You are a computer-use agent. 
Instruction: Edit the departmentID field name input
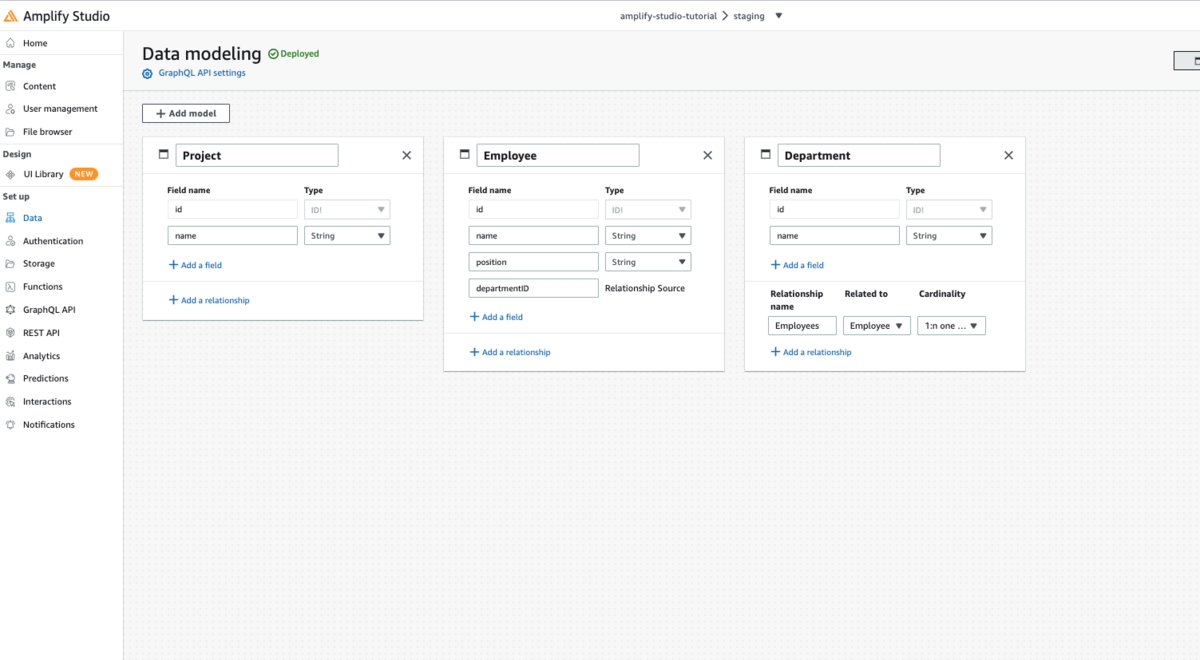click(x=534, y=288)
